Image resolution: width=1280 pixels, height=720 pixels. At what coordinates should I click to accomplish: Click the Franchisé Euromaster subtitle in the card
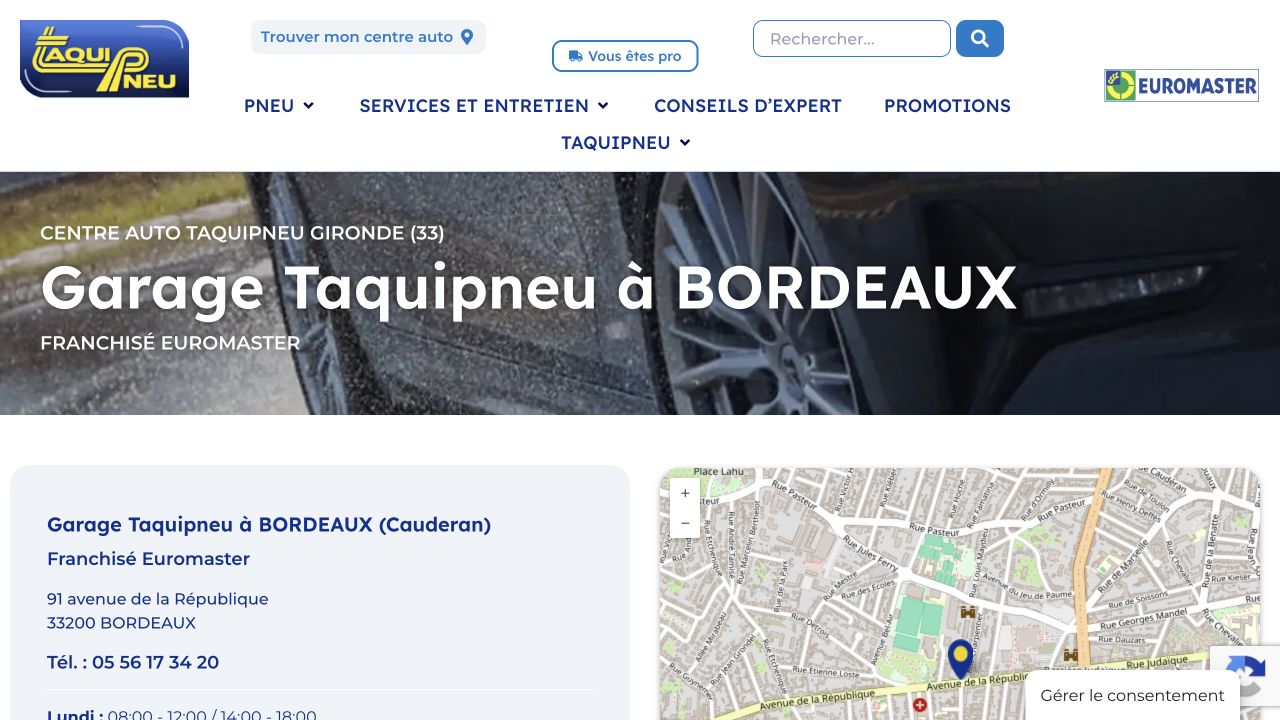148,559
